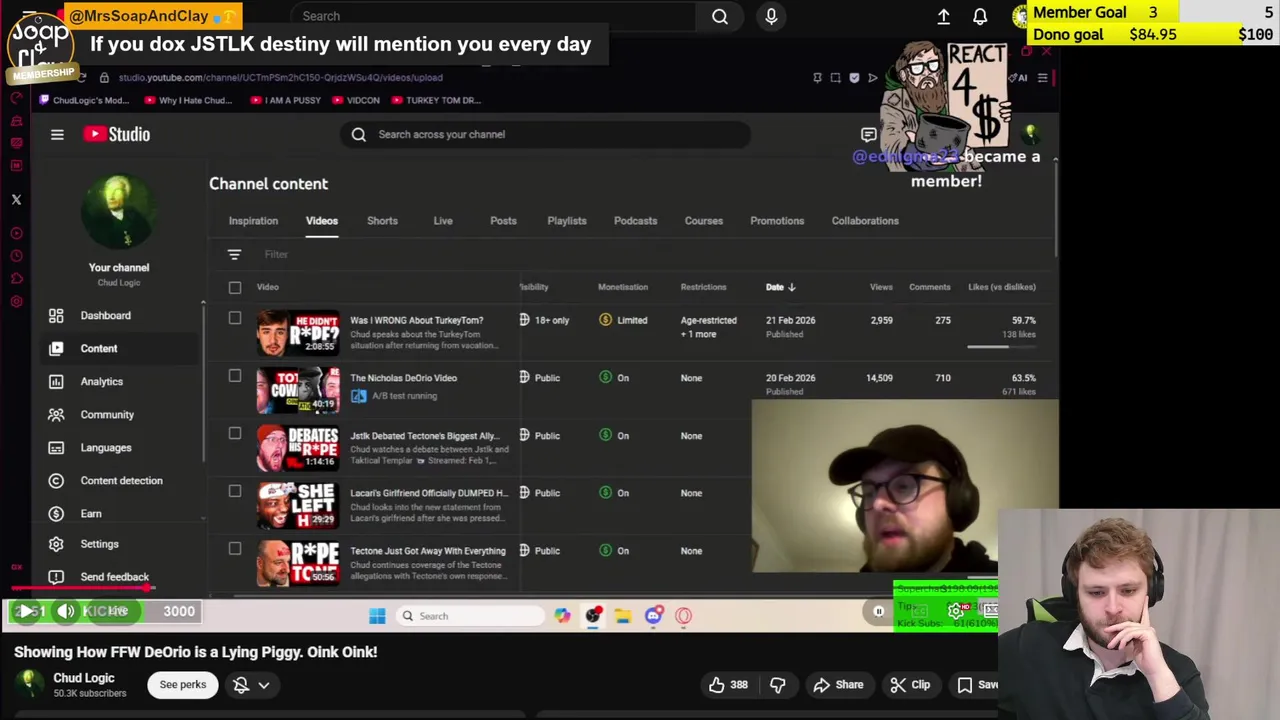
Task: Click the Dashboard sidebar icon
Action: tap(56, 315)
